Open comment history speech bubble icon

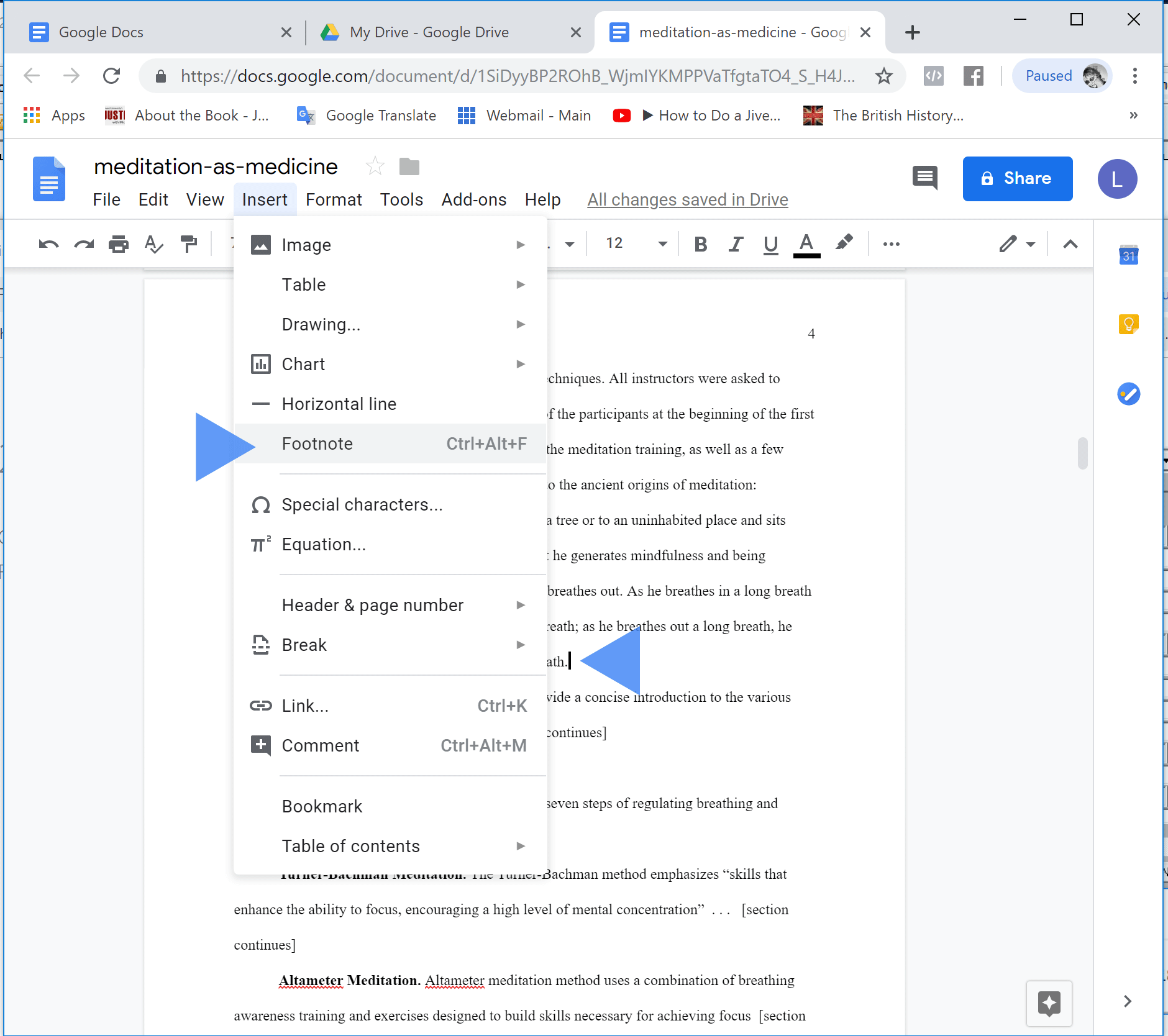[924, 178]
